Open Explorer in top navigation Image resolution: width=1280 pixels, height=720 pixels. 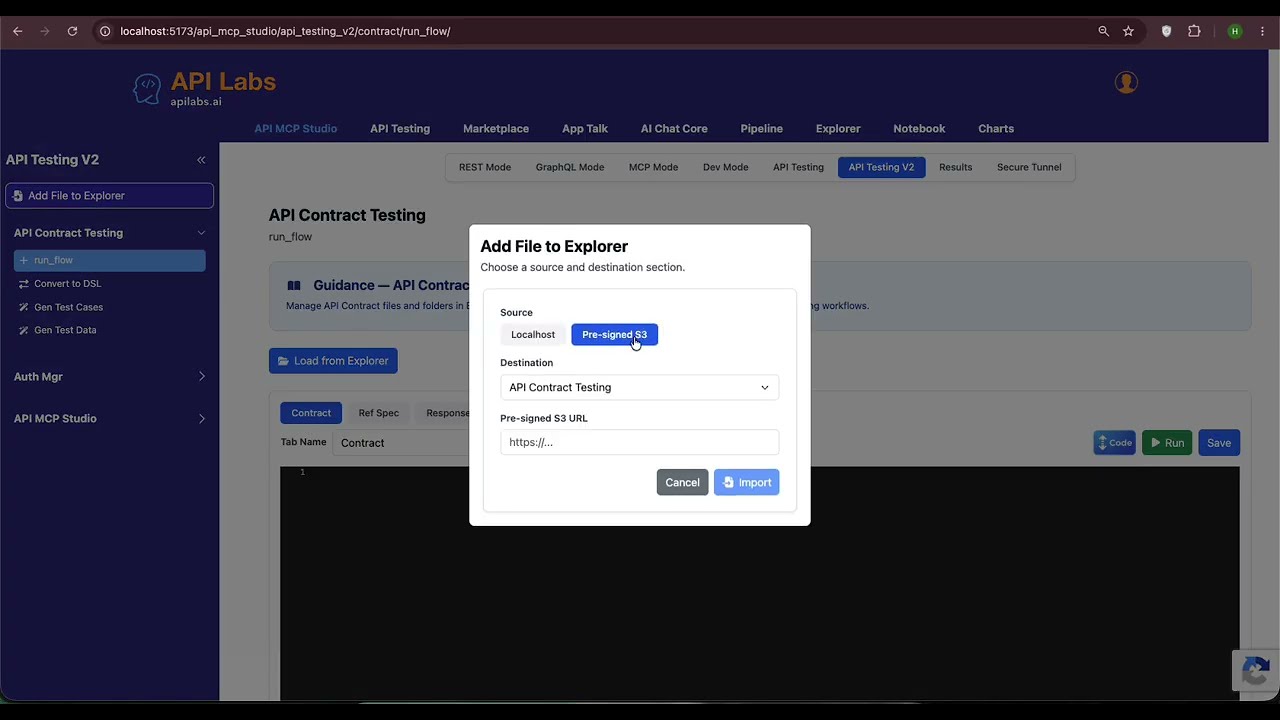tap(838, 129)
